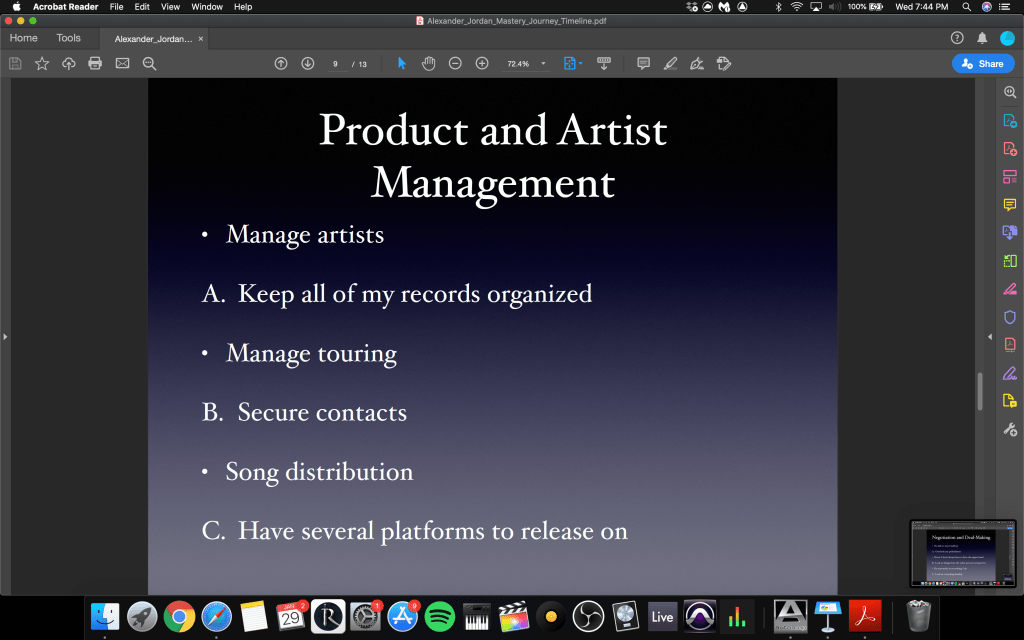This screenshot has height=640, width=1024.
Task: Add a sticky note comment
Action: coord(643,63)
